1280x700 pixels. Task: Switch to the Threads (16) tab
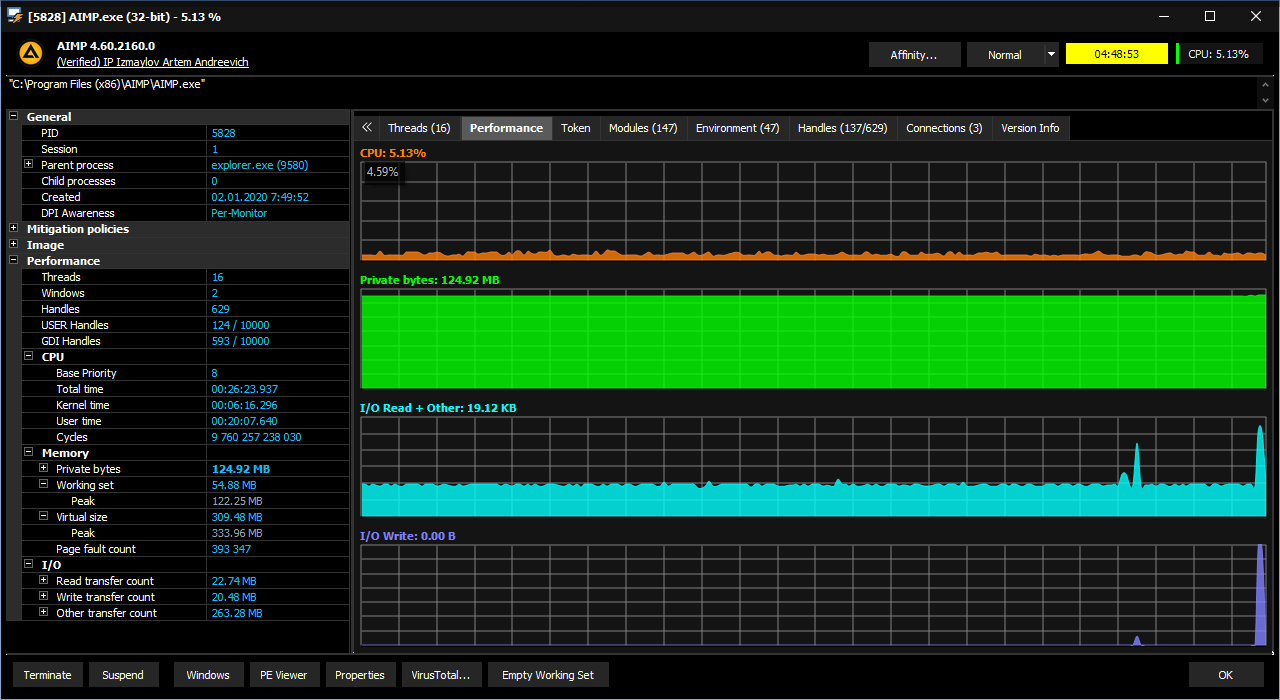(x=419, y=128)
